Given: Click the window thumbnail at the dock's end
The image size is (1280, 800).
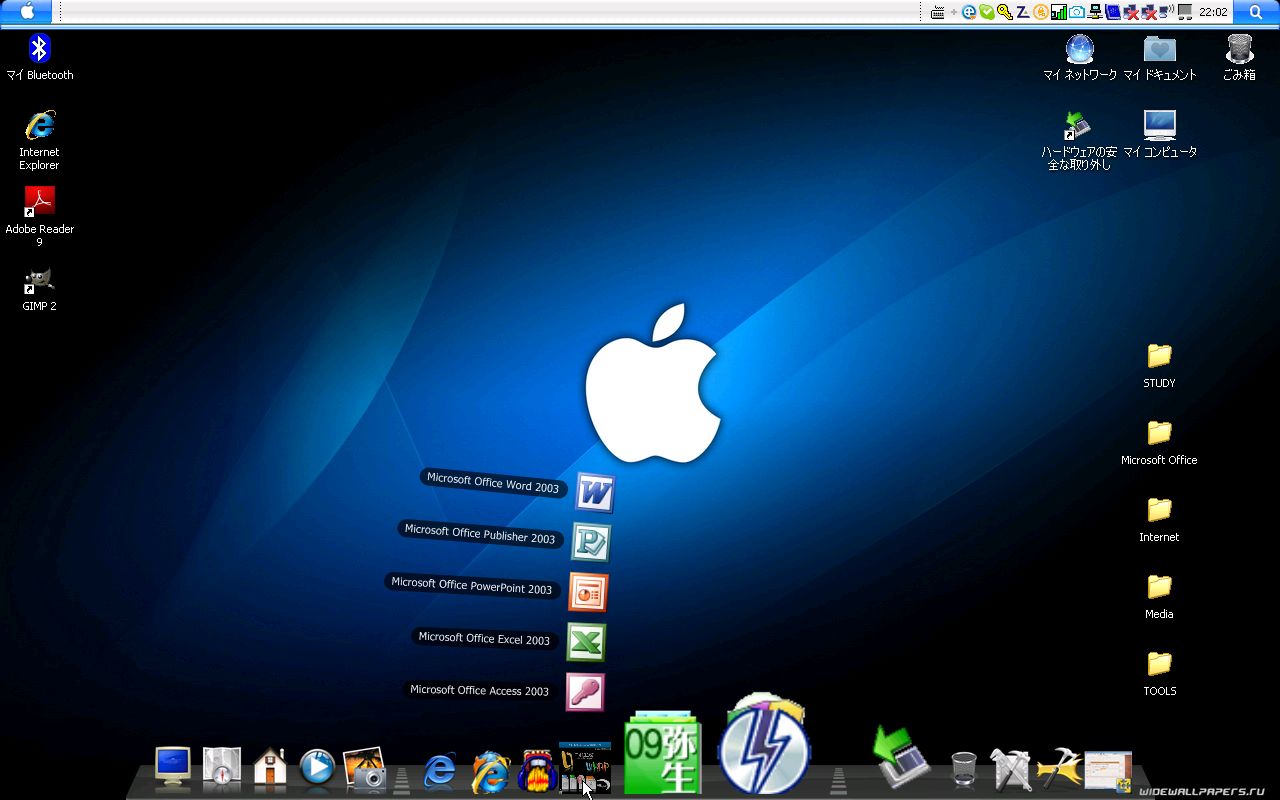Looking at the screenshot, I should (x=1108, y=770).
